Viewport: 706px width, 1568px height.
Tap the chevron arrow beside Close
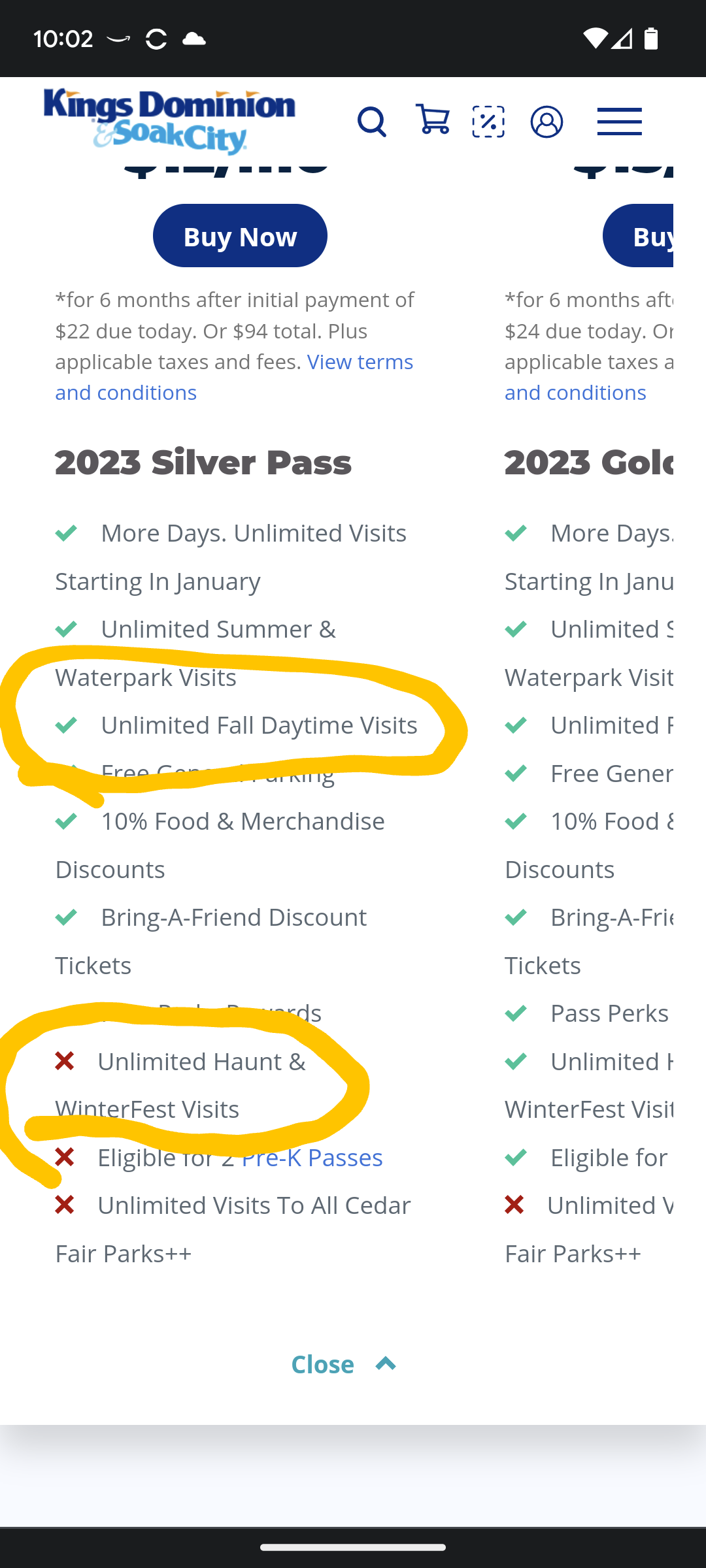[386, 1364]
